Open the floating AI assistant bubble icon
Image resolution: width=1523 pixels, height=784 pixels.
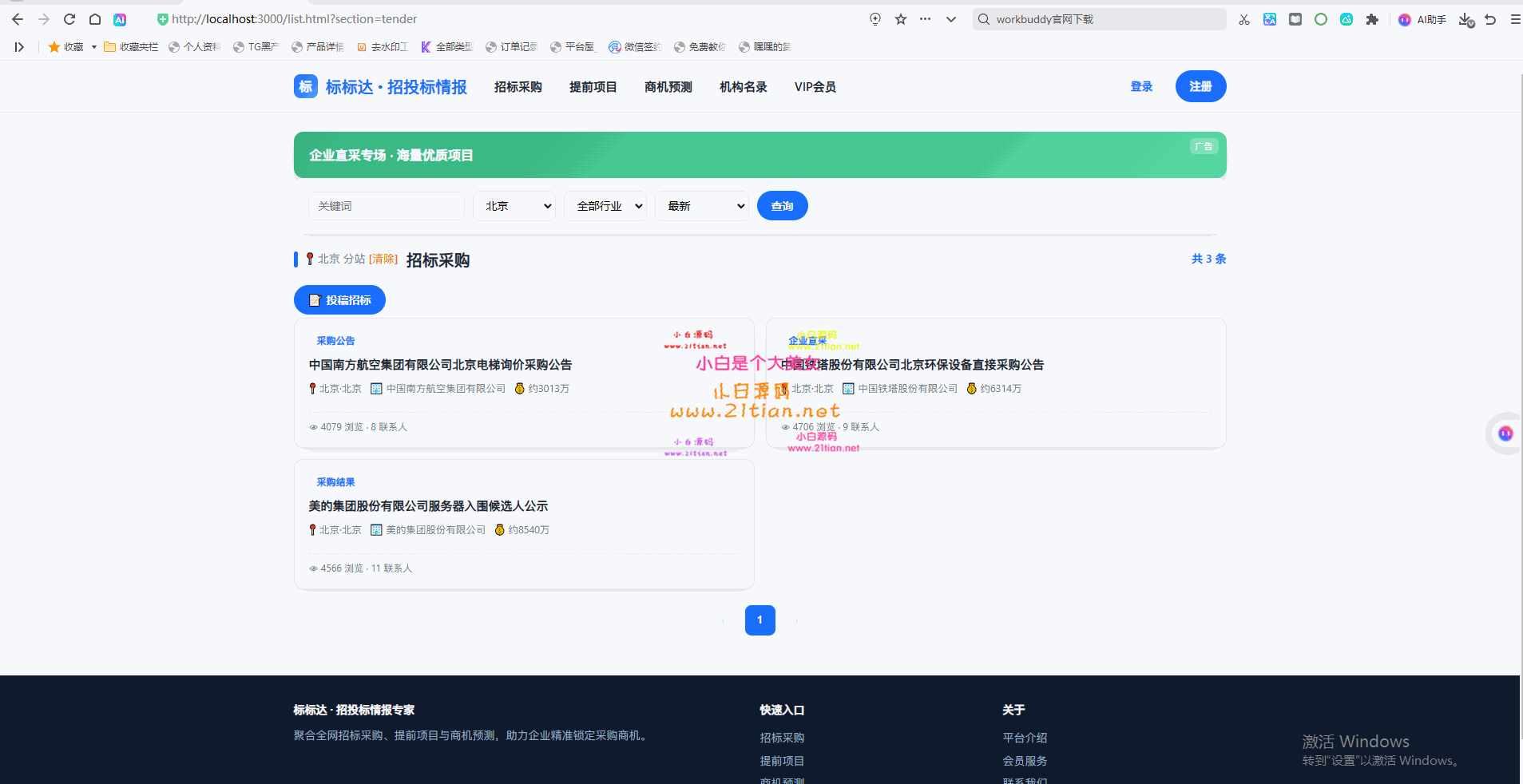[1505, 434]
